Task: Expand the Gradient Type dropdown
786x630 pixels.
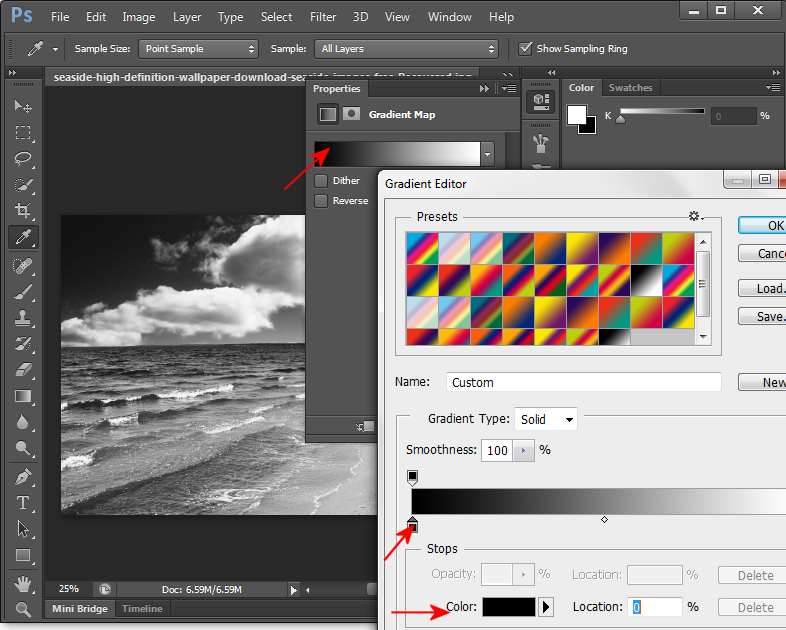Action: [x=546, y=419]
